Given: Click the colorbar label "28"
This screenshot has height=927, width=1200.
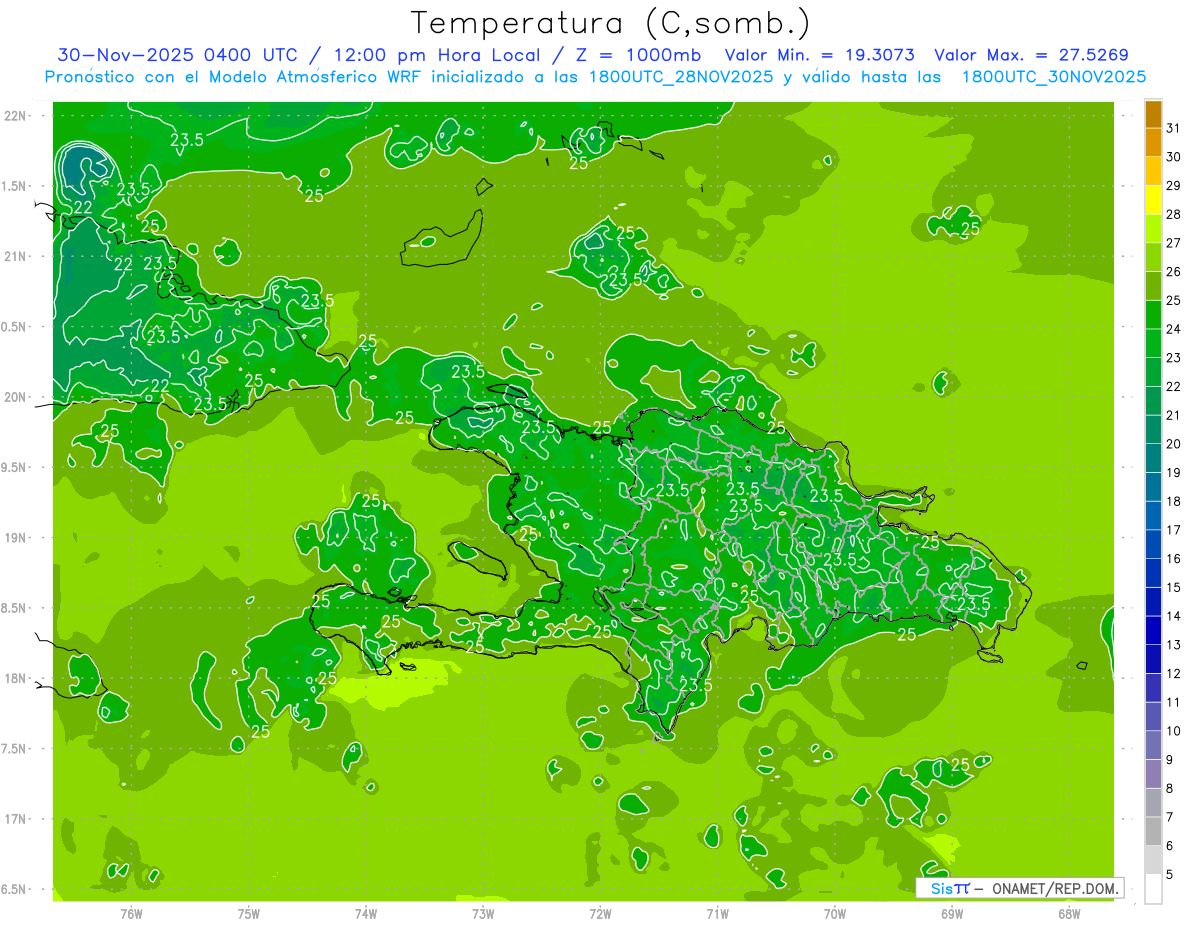Looking at the screenshot, I should tap(1173, 214).
